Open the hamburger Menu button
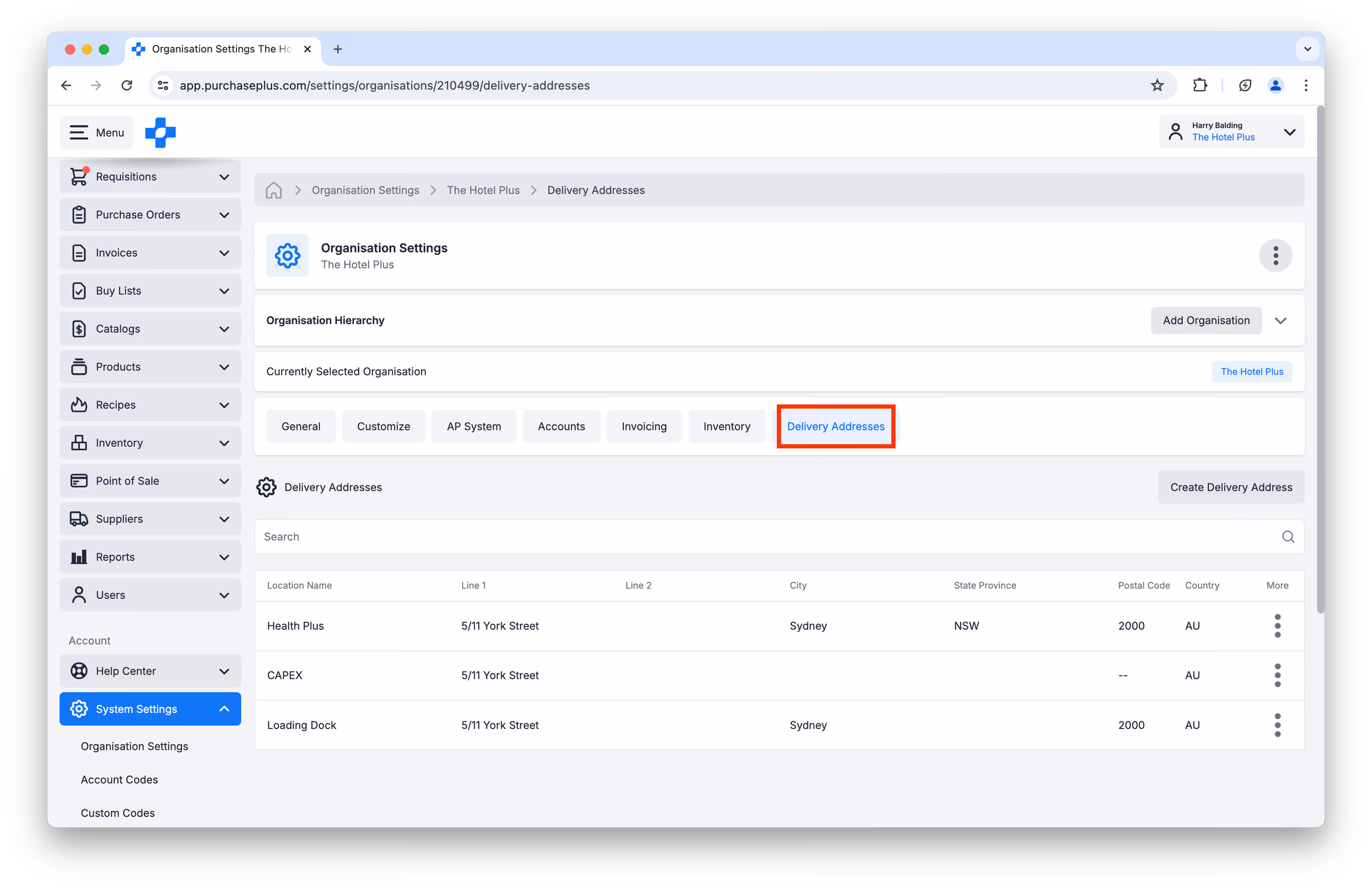Screen dimensions: 1372x890 (x=96, y=132)
